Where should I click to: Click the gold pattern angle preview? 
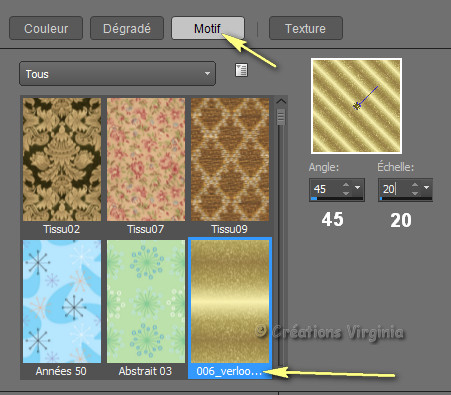(356, 106)
